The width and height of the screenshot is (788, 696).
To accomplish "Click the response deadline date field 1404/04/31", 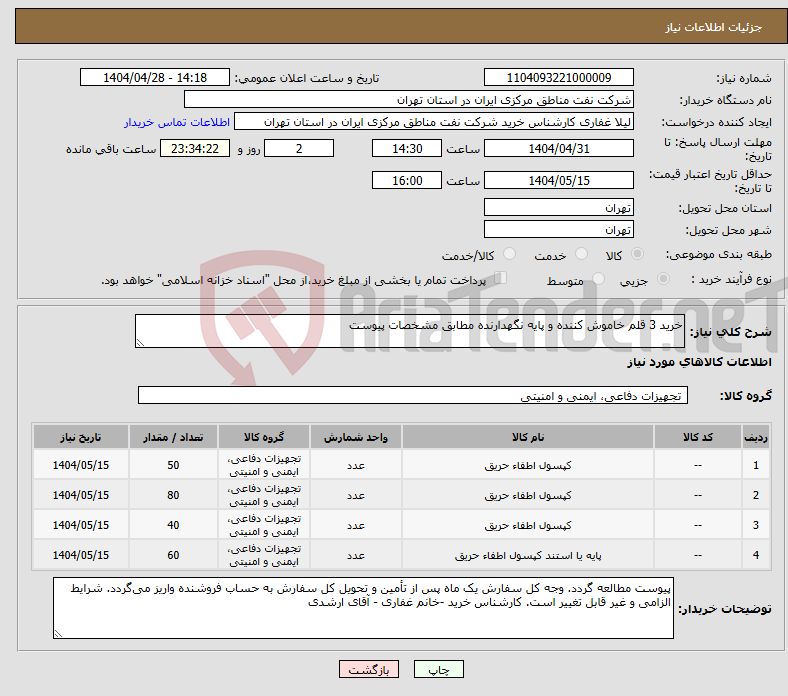I will (559, 149).
